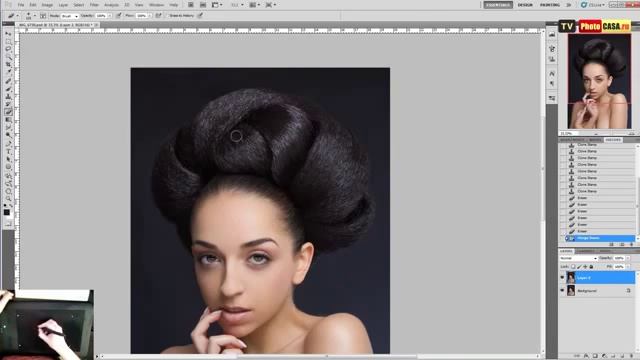This screenshot has height=360, width=640.
Task: Select the Clone Stamp tool in the toolbox
Action: click(8, 96)
